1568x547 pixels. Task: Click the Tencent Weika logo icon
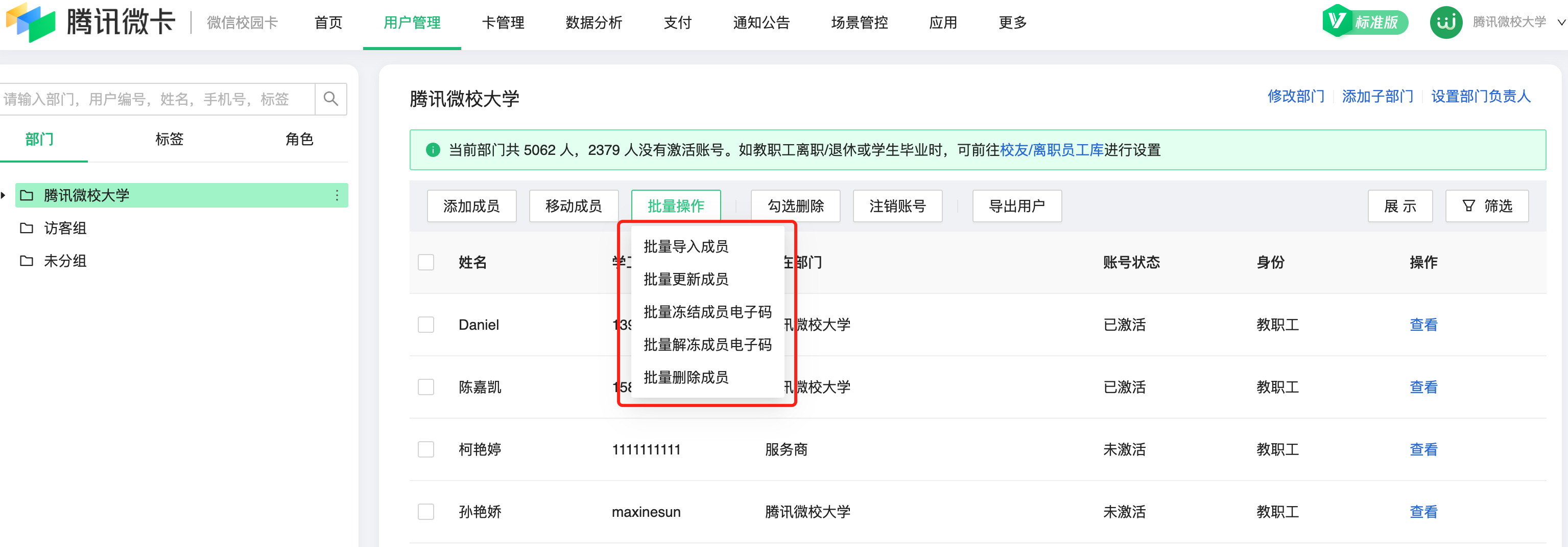[31, 22]
